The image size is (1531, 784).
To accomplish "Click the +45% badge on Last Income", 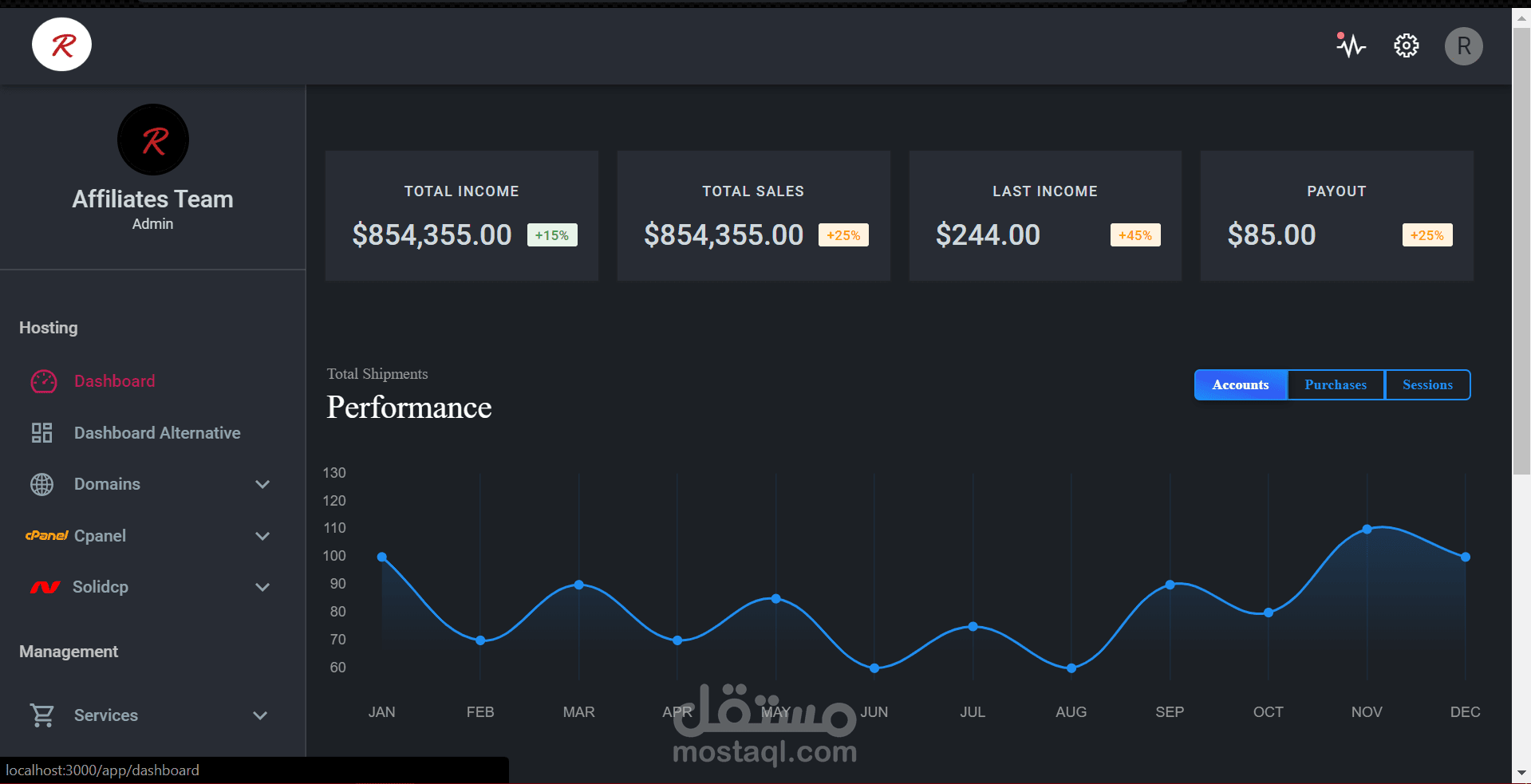I will click(x=1134, y=234).
